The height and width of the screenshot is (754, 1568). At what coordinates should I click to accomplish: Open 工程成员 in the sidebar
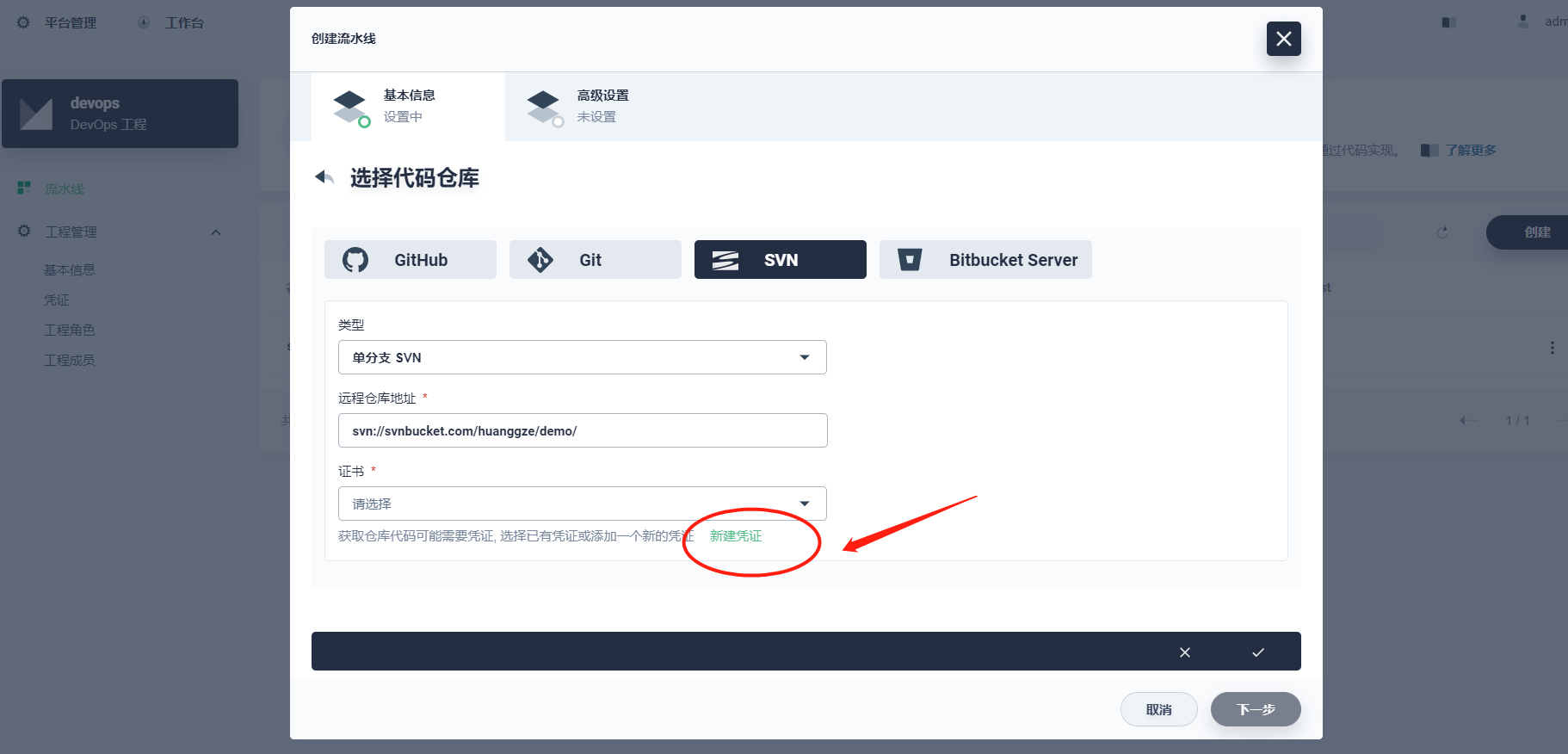coord(70,361)
